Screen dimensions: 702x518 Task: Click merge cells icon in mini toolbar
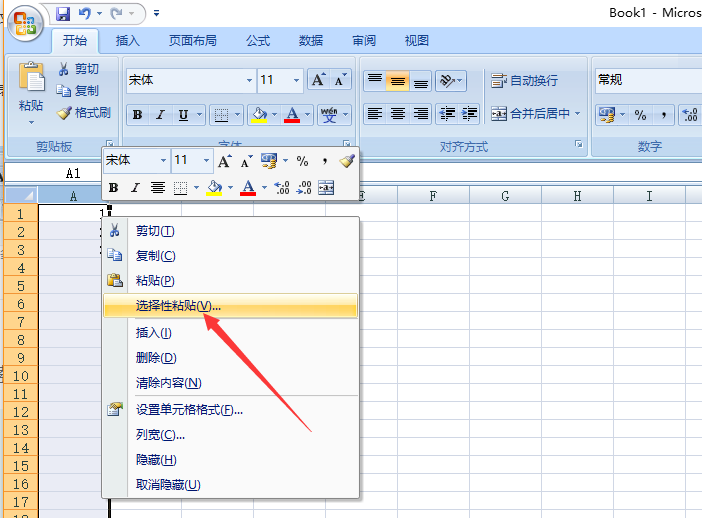pos(326,188)
